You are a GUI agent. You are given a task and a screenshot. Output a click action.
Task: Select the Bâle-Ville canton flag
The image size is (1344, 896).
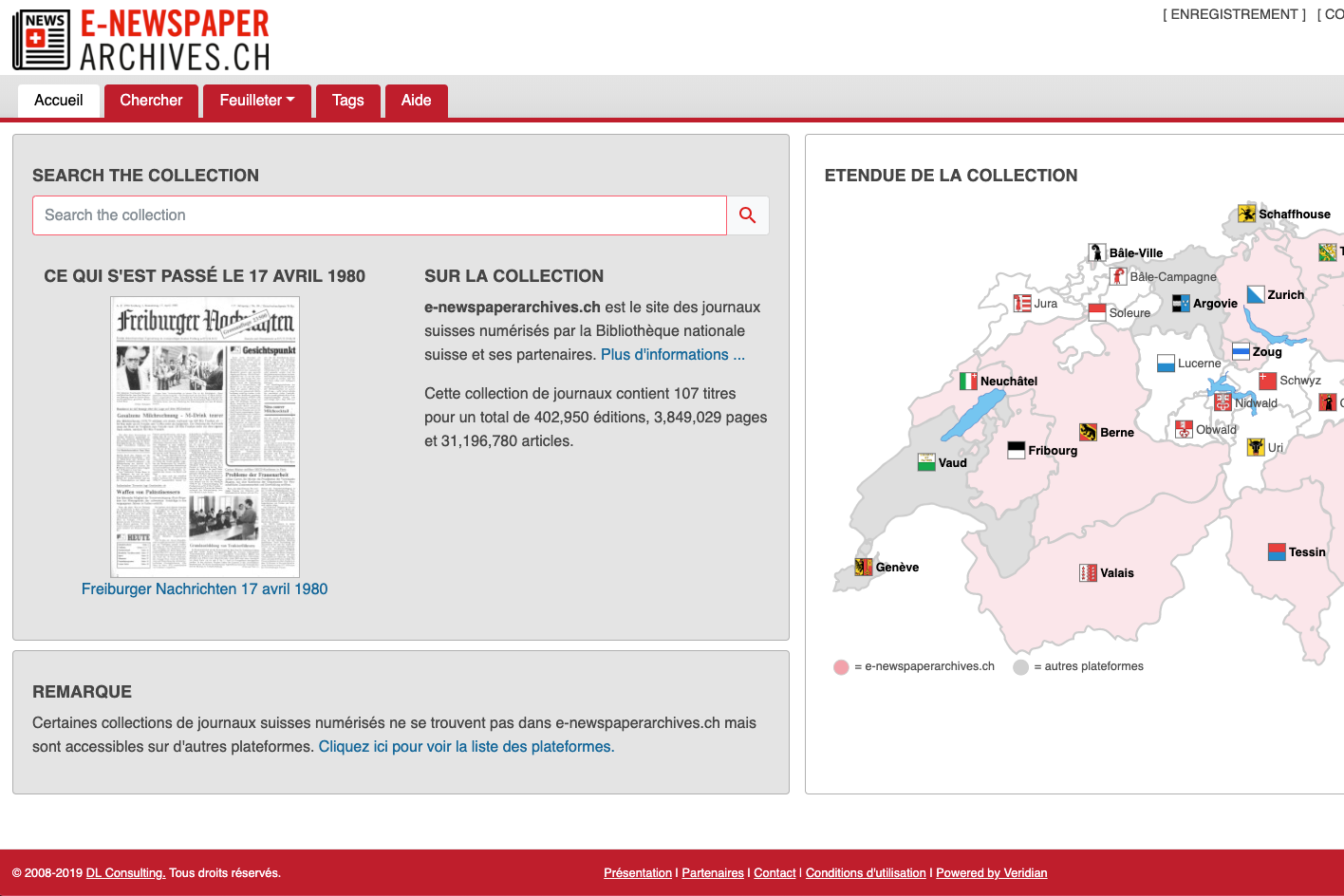pyautogui.click(x=1097, y=252)
